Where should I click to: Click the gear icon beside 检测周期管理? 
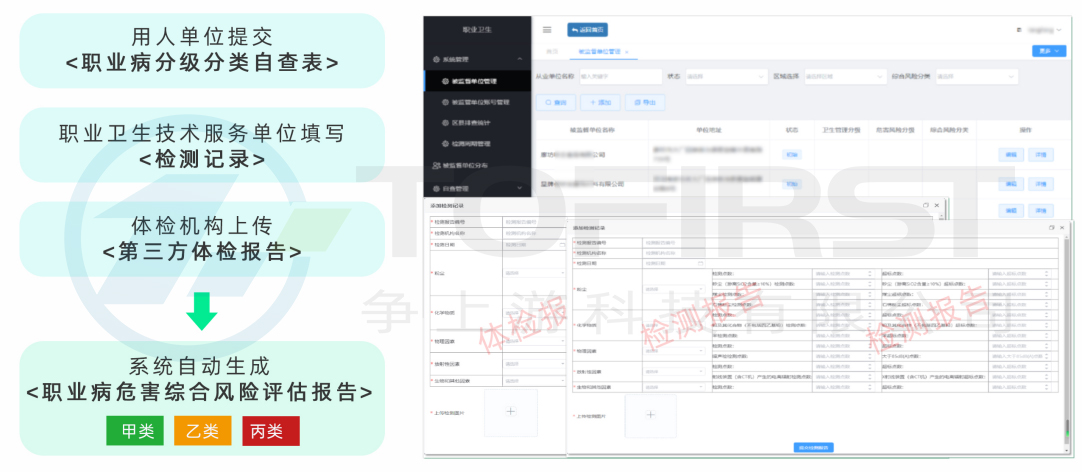pos(446,144)
